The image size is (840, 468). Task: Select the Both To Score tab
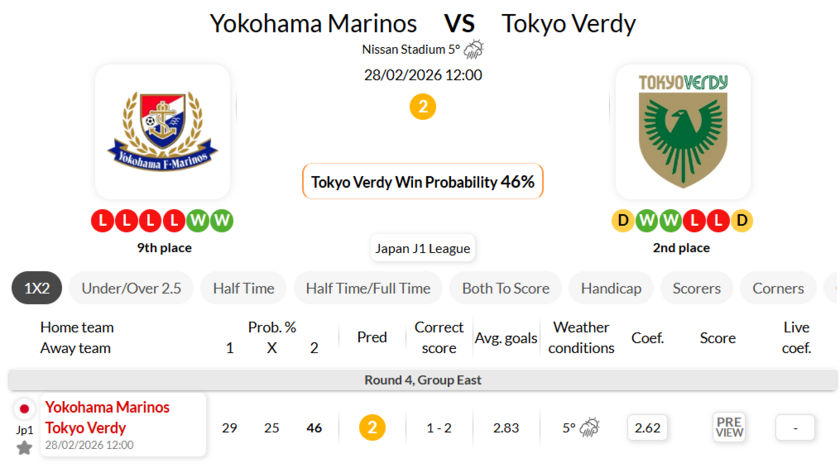505,288
